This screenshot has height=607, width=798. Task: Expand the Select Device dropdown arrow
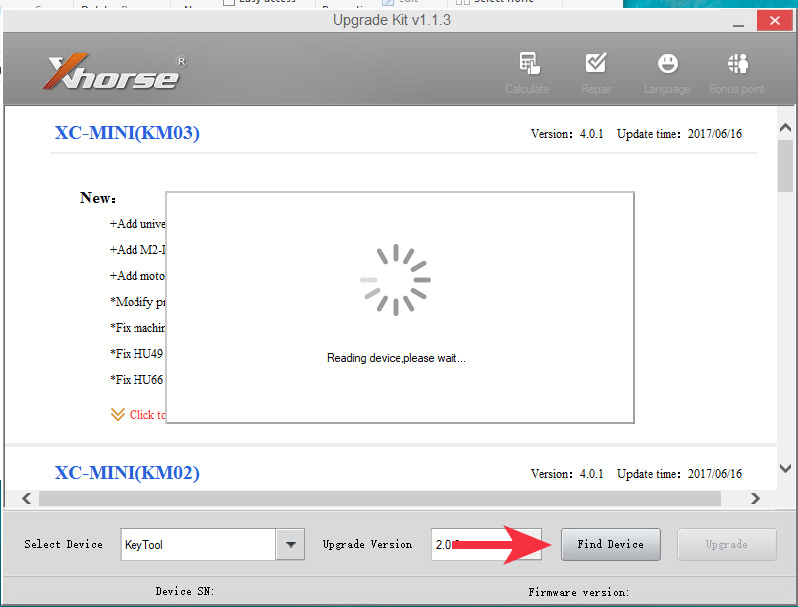(x=290, y=544)
